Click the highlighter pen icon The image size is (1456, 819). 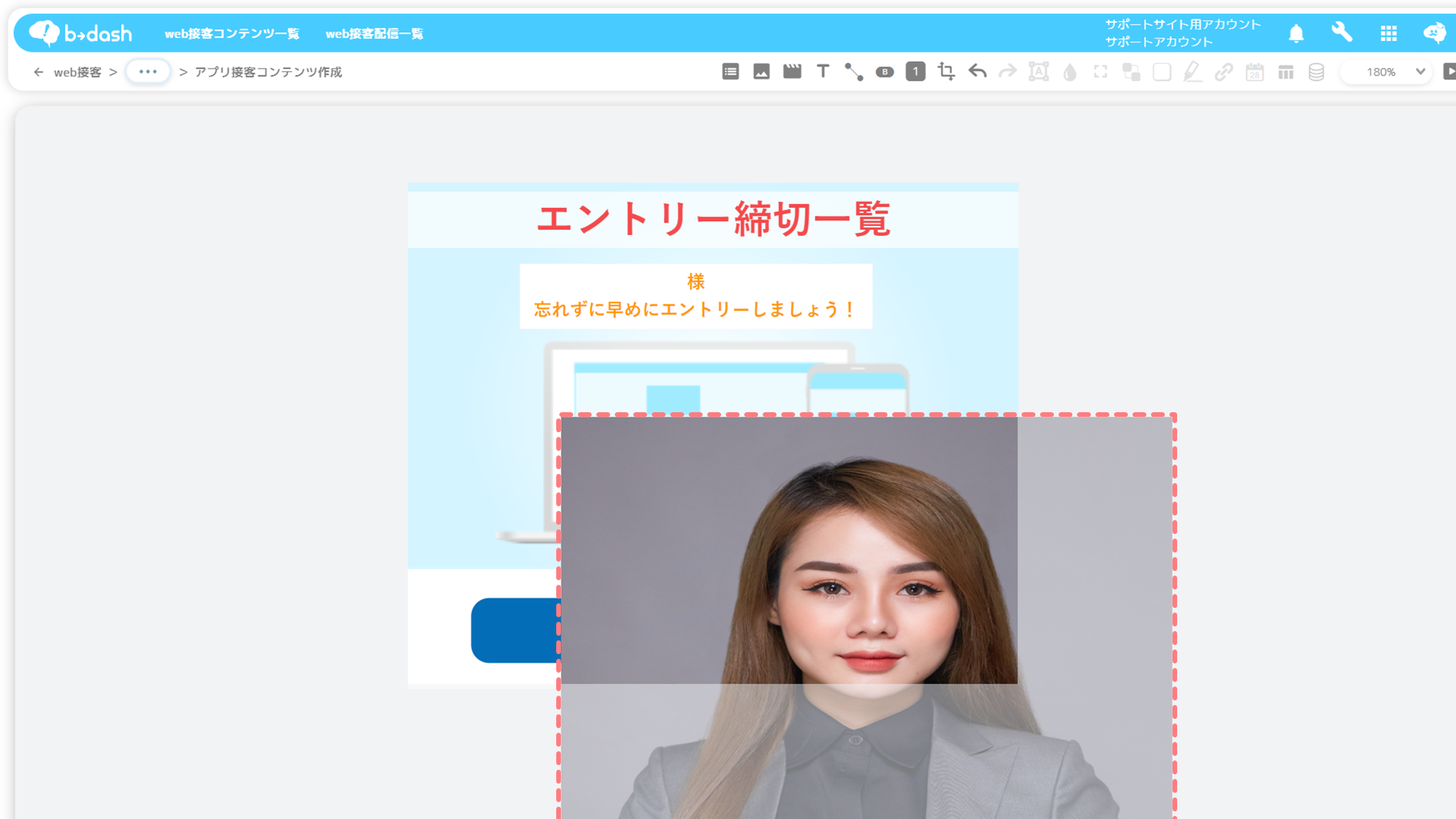pyautogui.click(x=1193, y=72)
